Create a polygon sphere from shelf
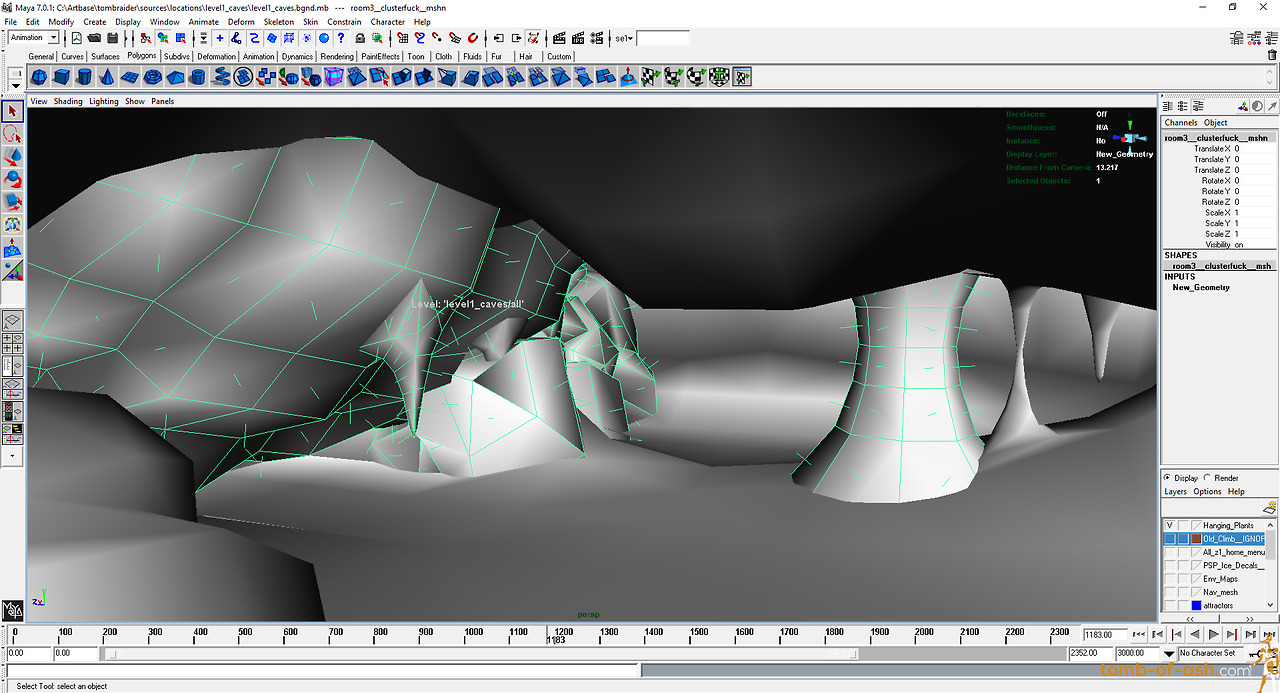The width and height of the screenshot is (1280, 693). [x=39, y=77]
